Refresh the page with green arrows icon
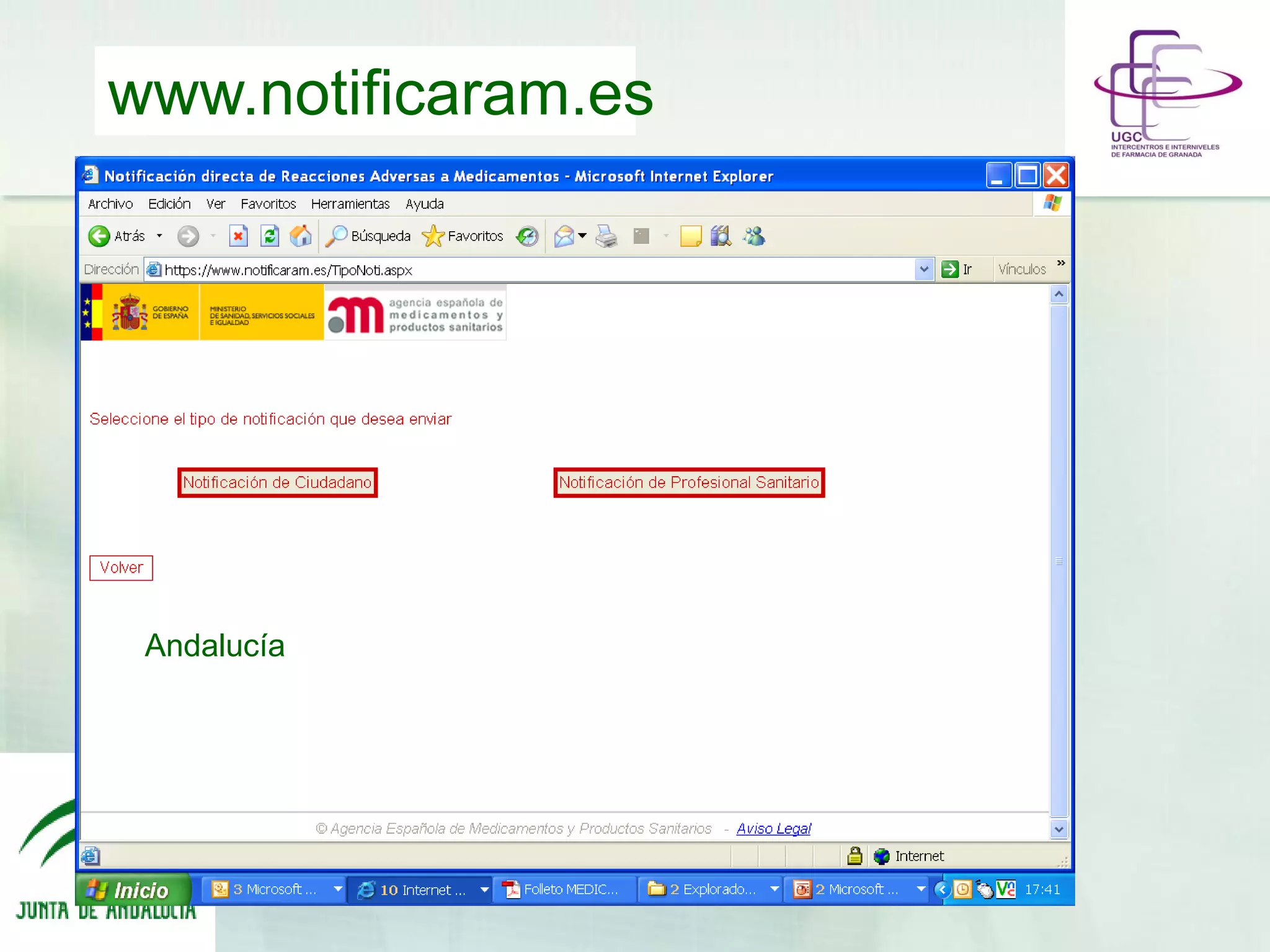The height and width of the screenshot is (952, 1270). (x=269, y=236)
